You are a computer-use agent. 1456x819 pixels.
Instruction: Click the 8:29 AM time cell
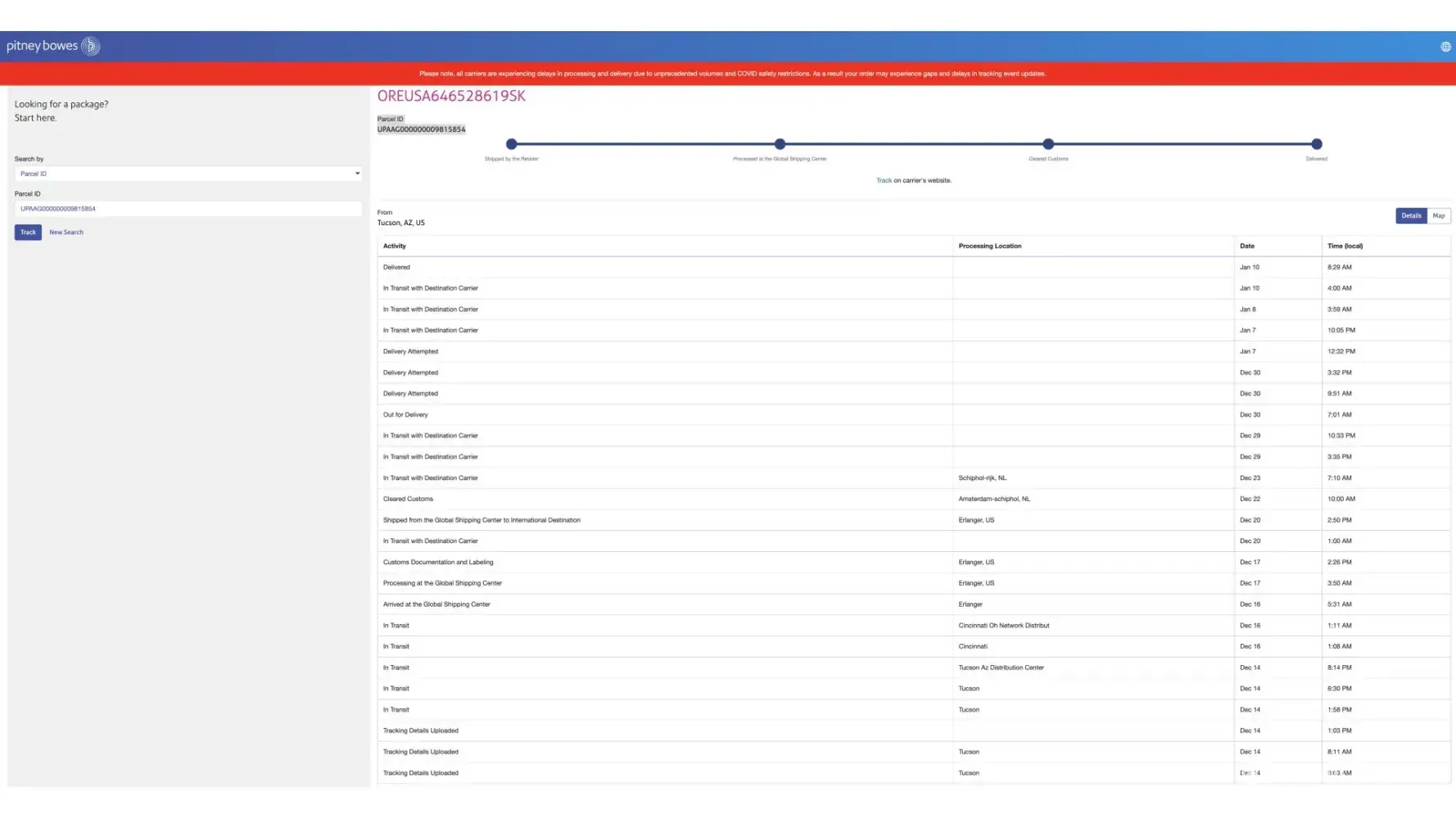[x=1340, y=267]
